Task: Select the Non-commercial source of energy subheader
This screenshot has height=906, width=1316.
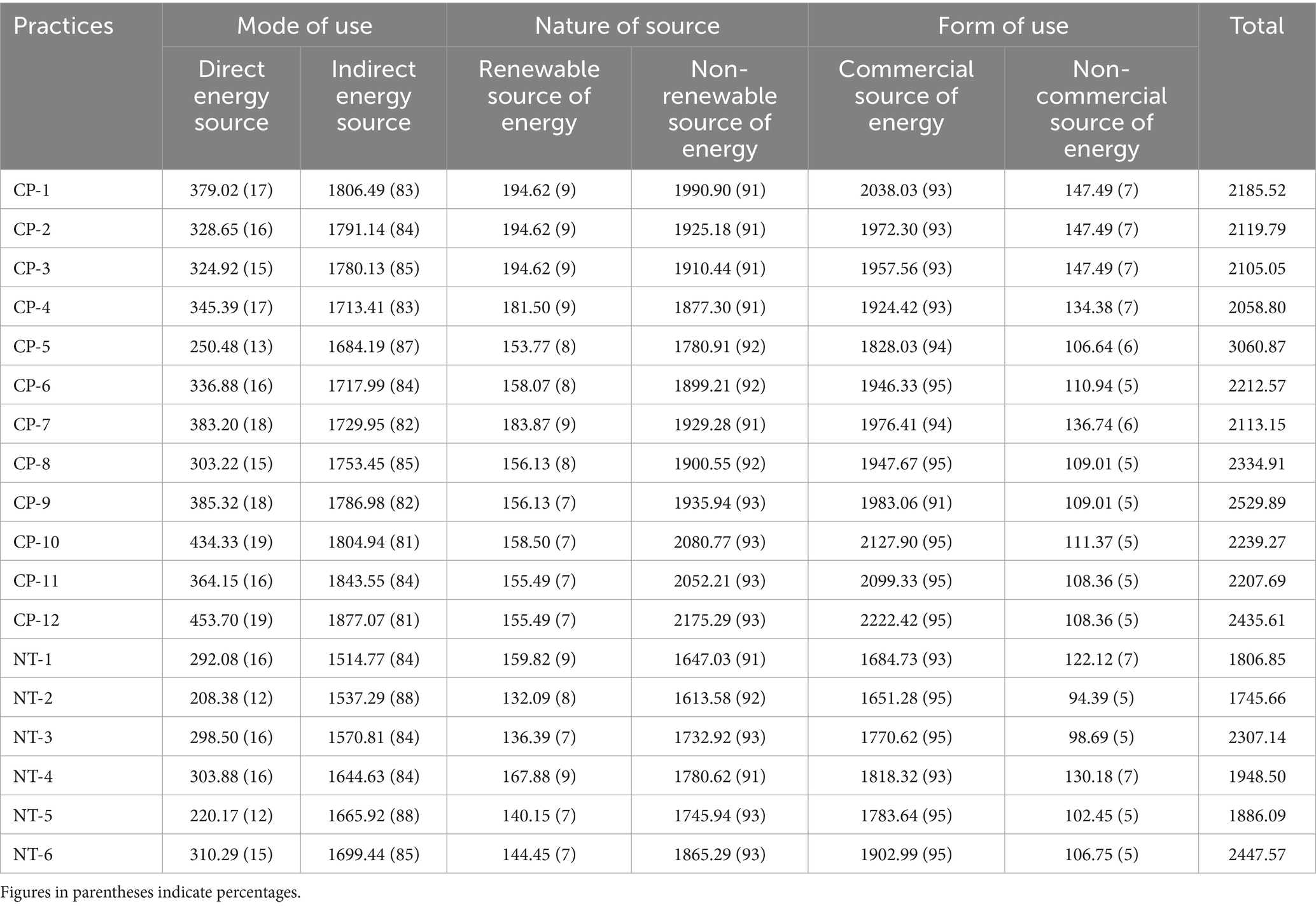Action: 1101,108
